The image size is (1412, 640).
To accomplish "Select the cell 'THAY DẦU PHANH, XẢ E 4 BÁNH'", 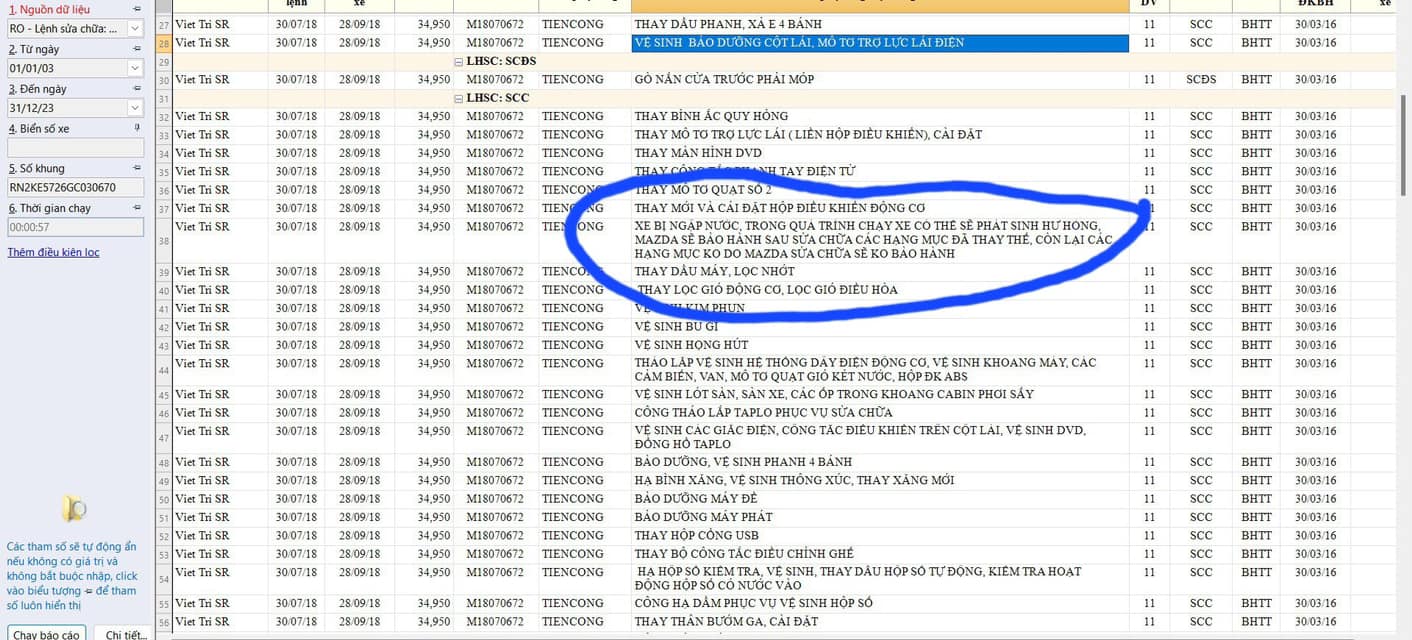I will pos(880,25).
